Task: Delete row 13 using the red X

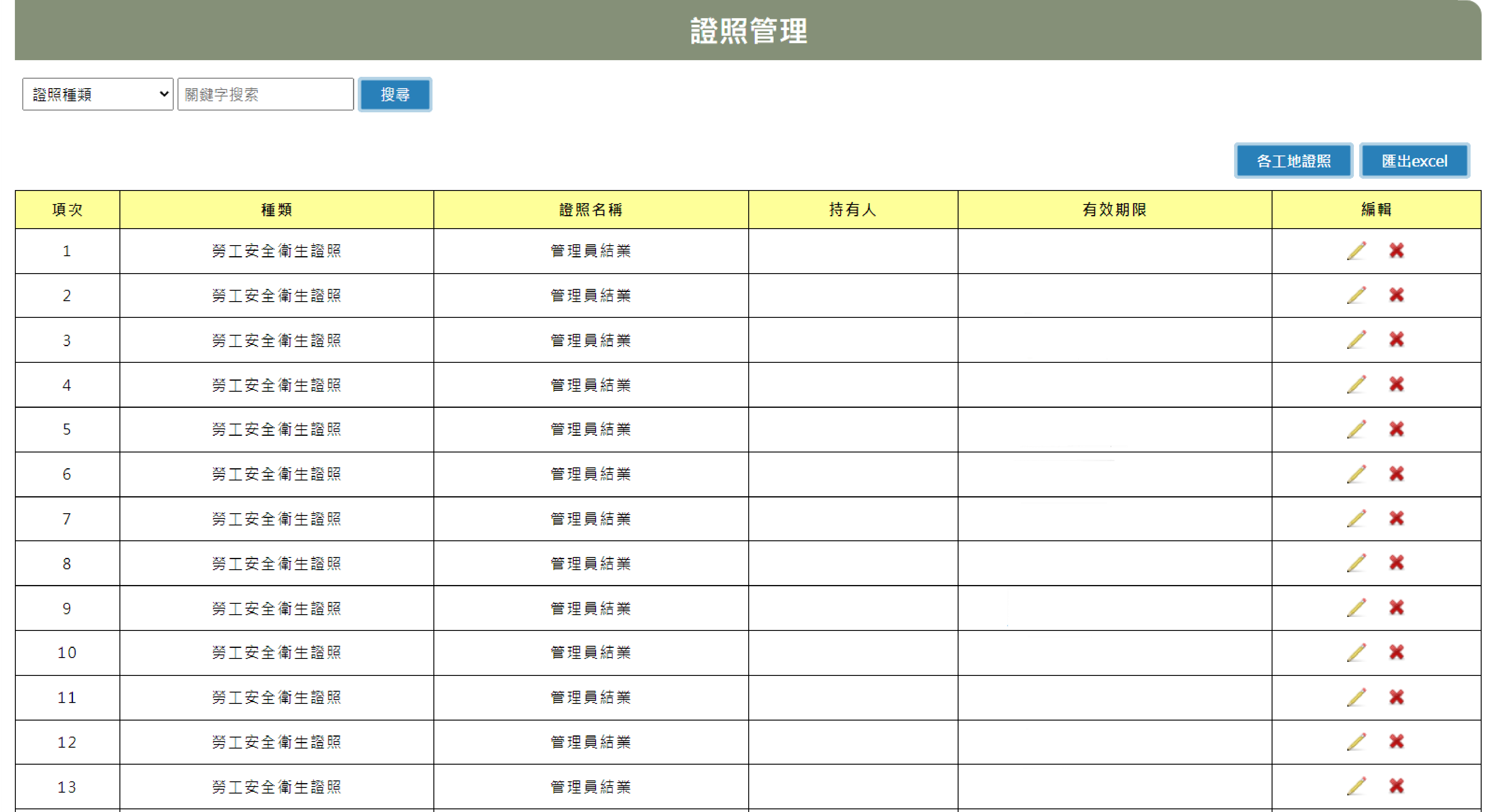Action: [x=1396, y=786]
